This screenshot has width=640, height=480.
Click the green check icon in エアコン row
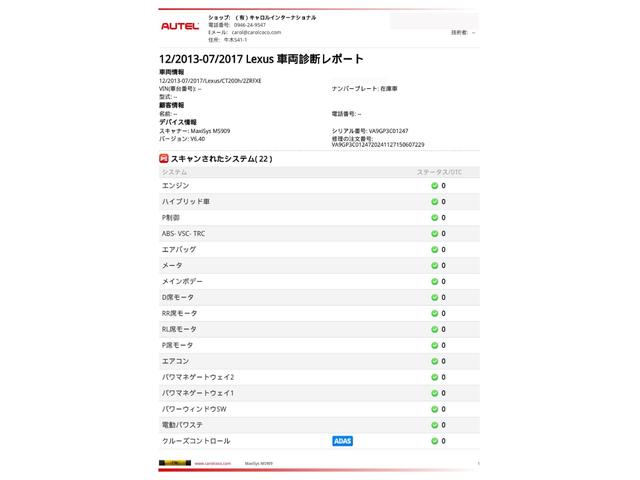435,361
